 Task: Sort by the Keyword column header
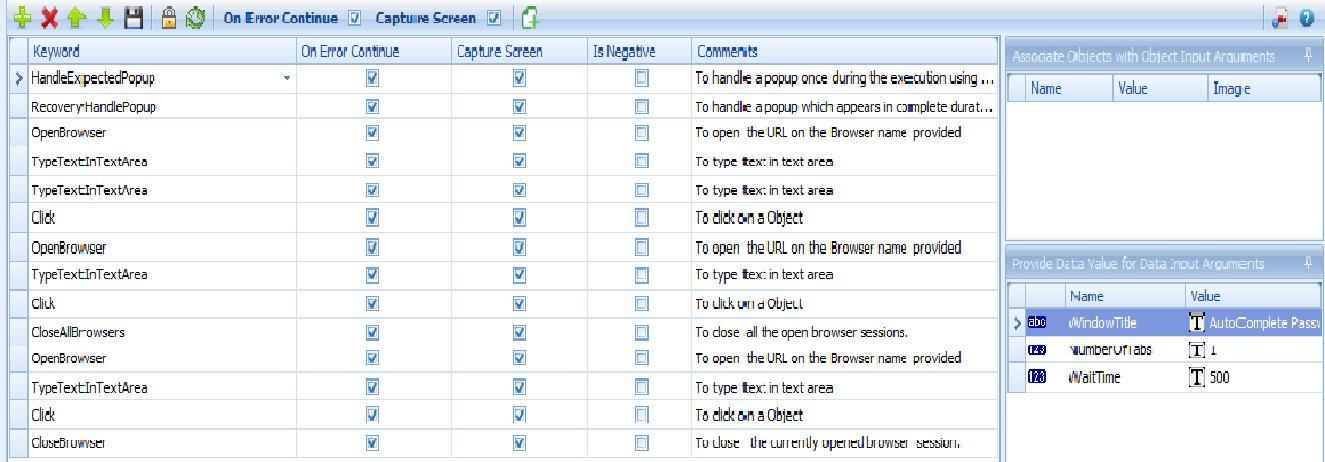point(160,51)
